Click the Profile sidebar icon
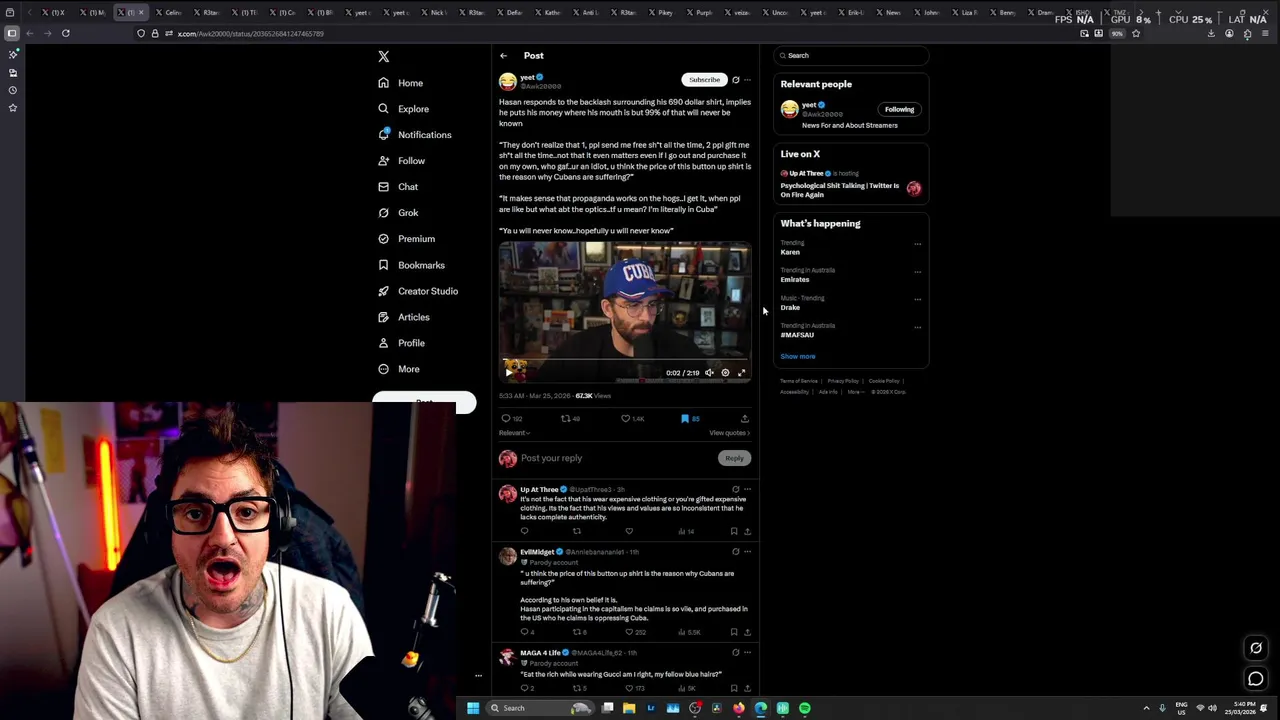 tap(383, 343)
